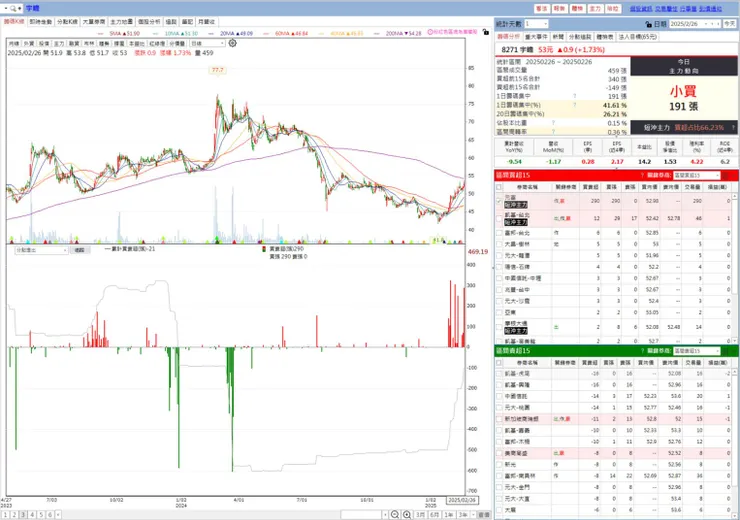Click red square icon in 區間買超15 header

726,176
